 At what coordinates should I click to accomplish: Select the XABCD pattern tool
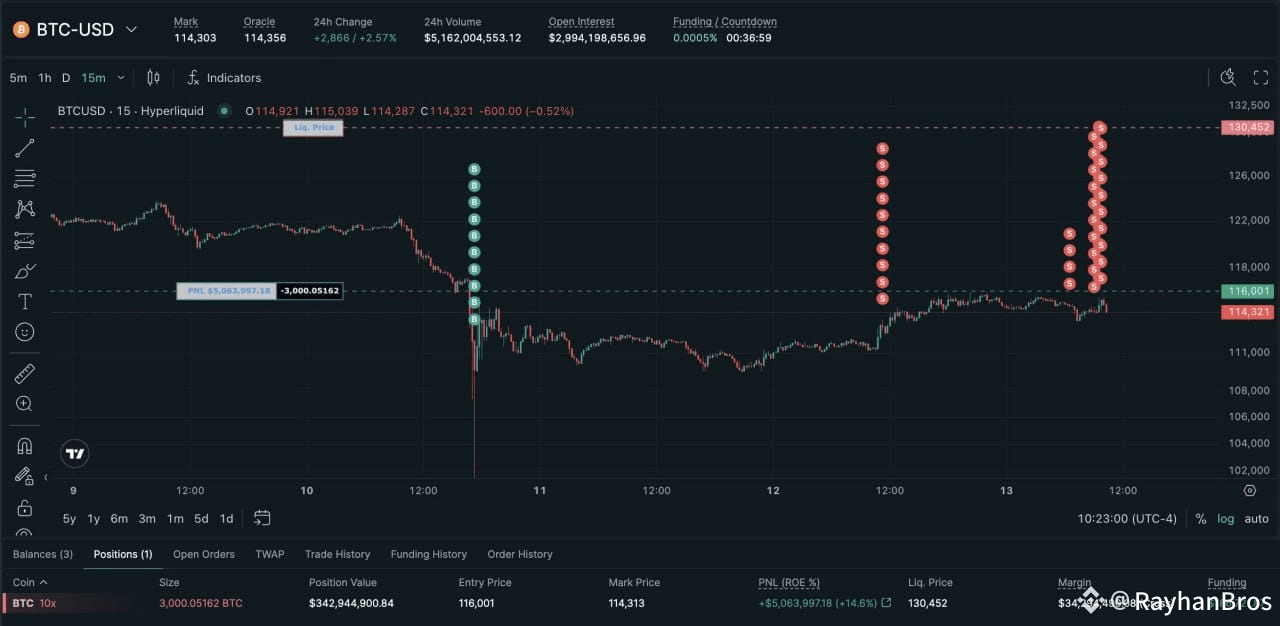coord(24,209)
